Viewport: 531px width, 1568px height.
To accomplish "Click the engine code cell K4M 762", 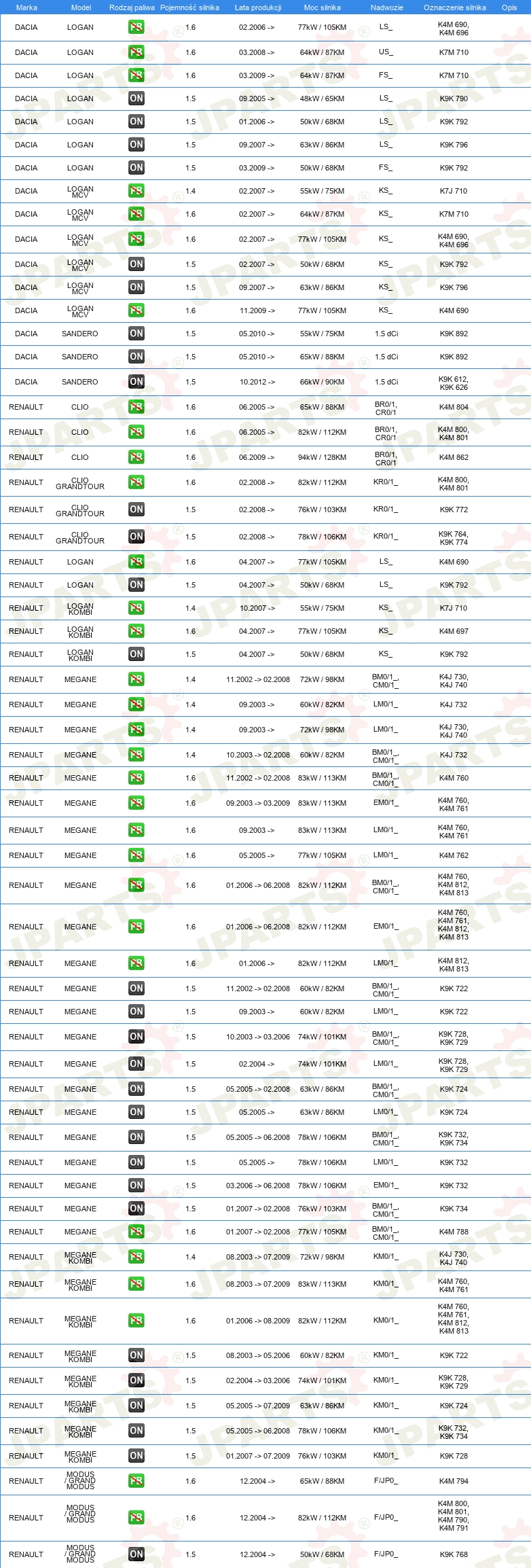I will pyautogui.click(x=454, y=855).
